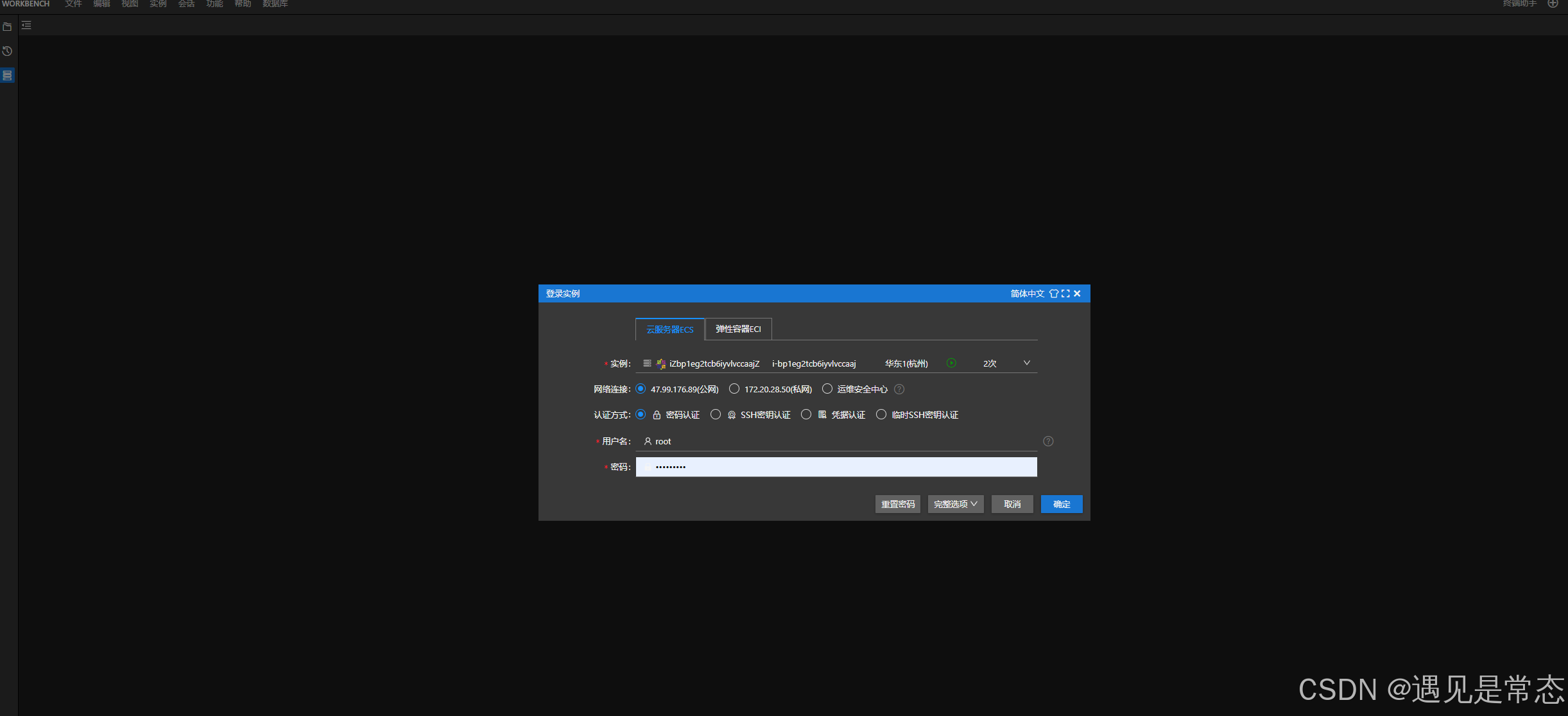The height and width of the screenshot is (716, 1568).
Task: Select the 172.20.28.50(私网) network option
Action: (734, 389)
